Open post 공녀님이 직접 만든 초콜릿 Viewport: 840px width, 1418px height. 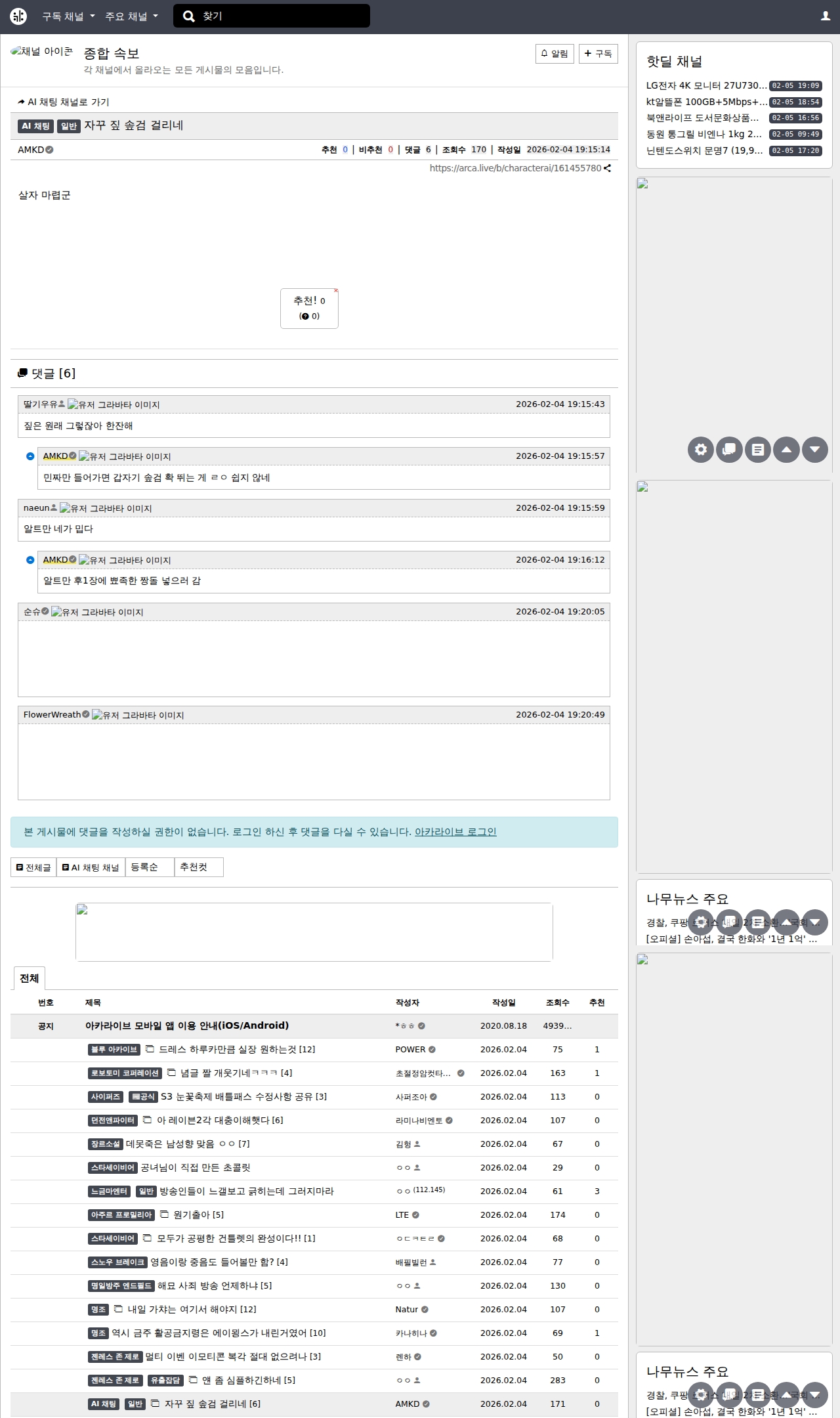[x=196, y=1167]
